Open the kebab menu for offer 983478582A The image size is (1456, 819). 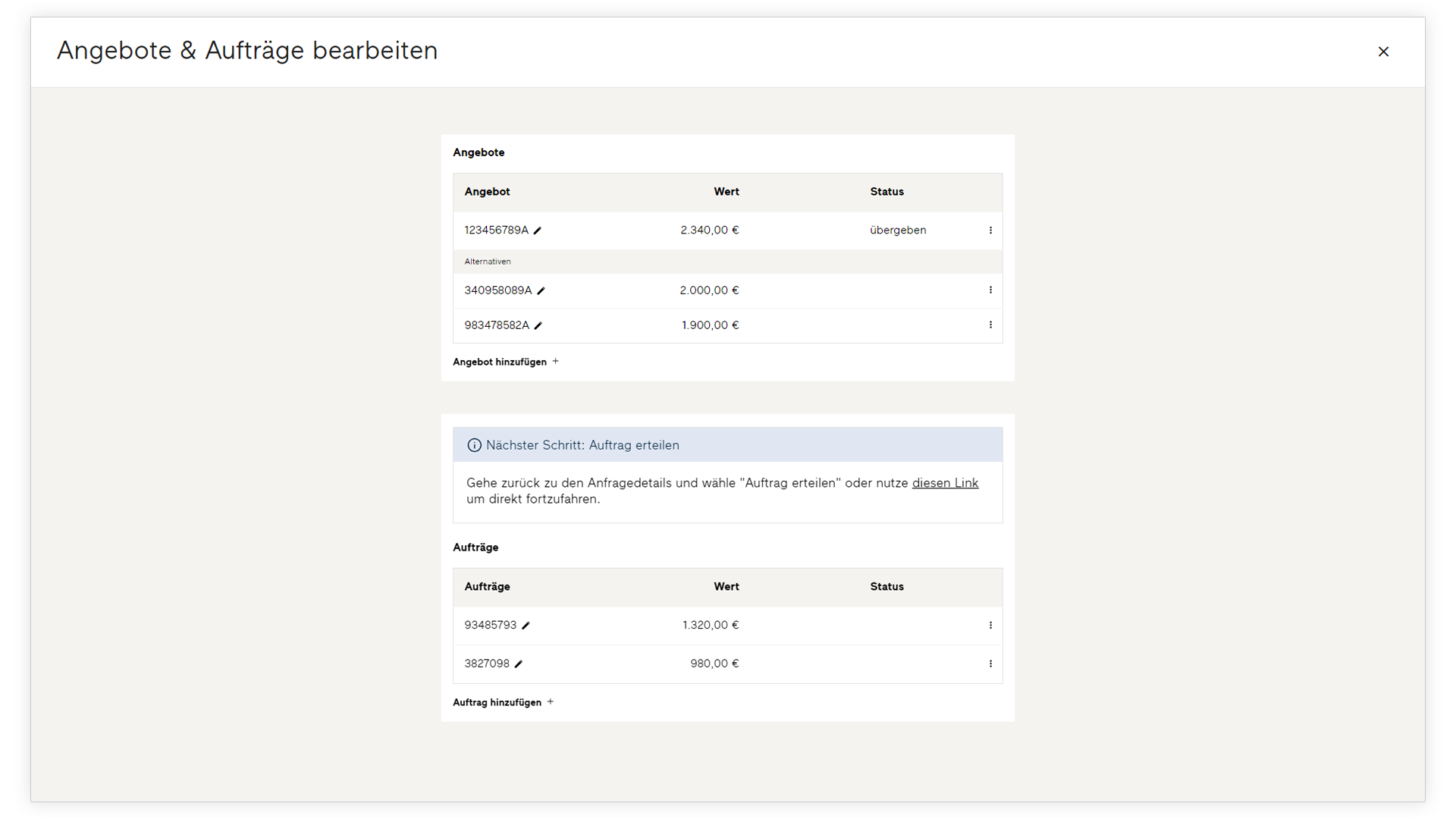(990, 325)
